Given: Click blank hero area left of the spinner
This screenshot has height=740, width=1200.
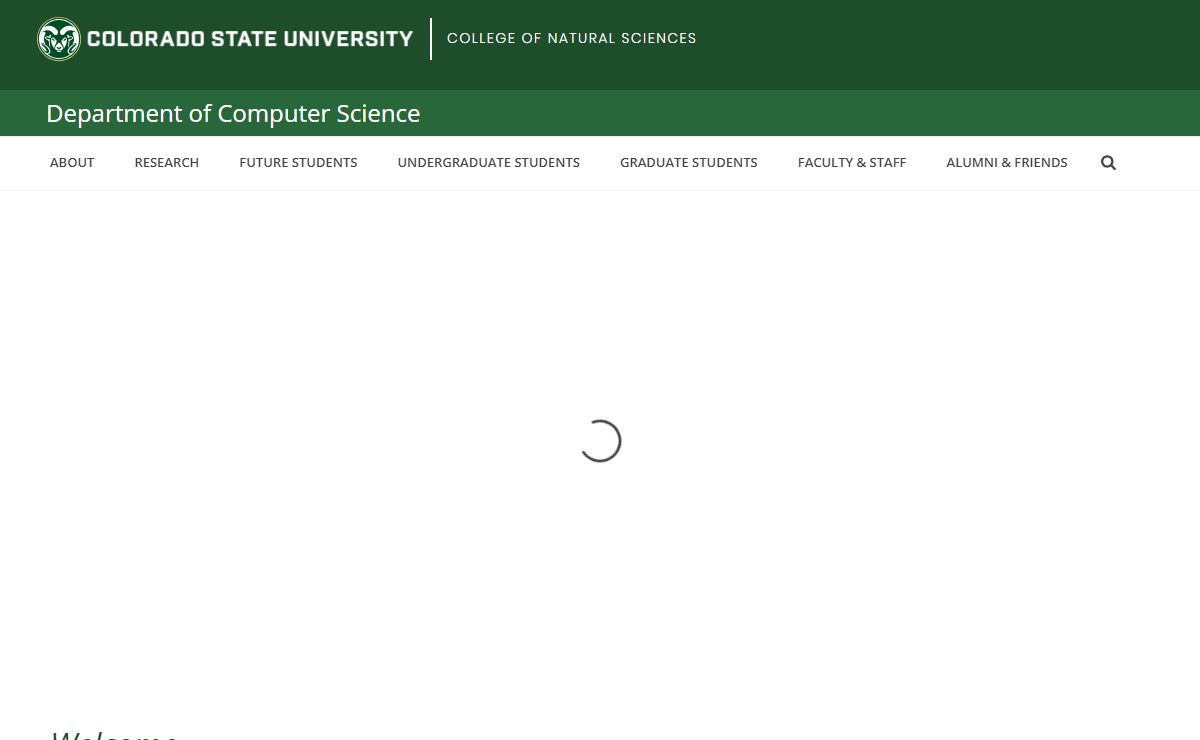Looking at the screenshot, I should pos(300,440).
